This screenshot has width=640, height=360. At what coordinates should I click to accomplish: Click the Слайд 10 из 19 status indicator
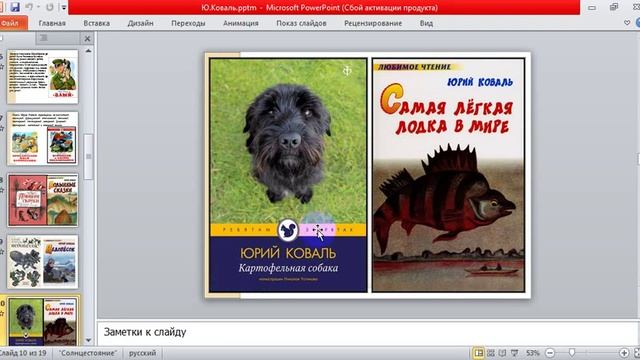pyautogui.click(x=24, y=353)
